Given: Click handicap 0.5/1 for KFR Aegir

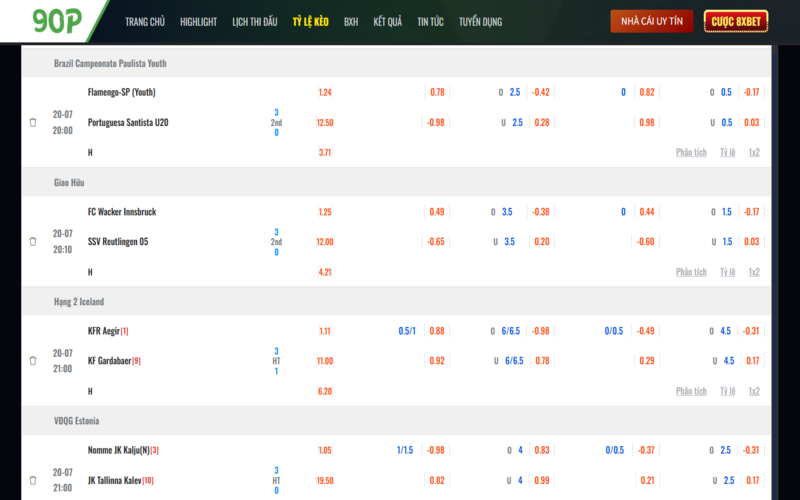Looking at the screenshot, I should [407, 331].
